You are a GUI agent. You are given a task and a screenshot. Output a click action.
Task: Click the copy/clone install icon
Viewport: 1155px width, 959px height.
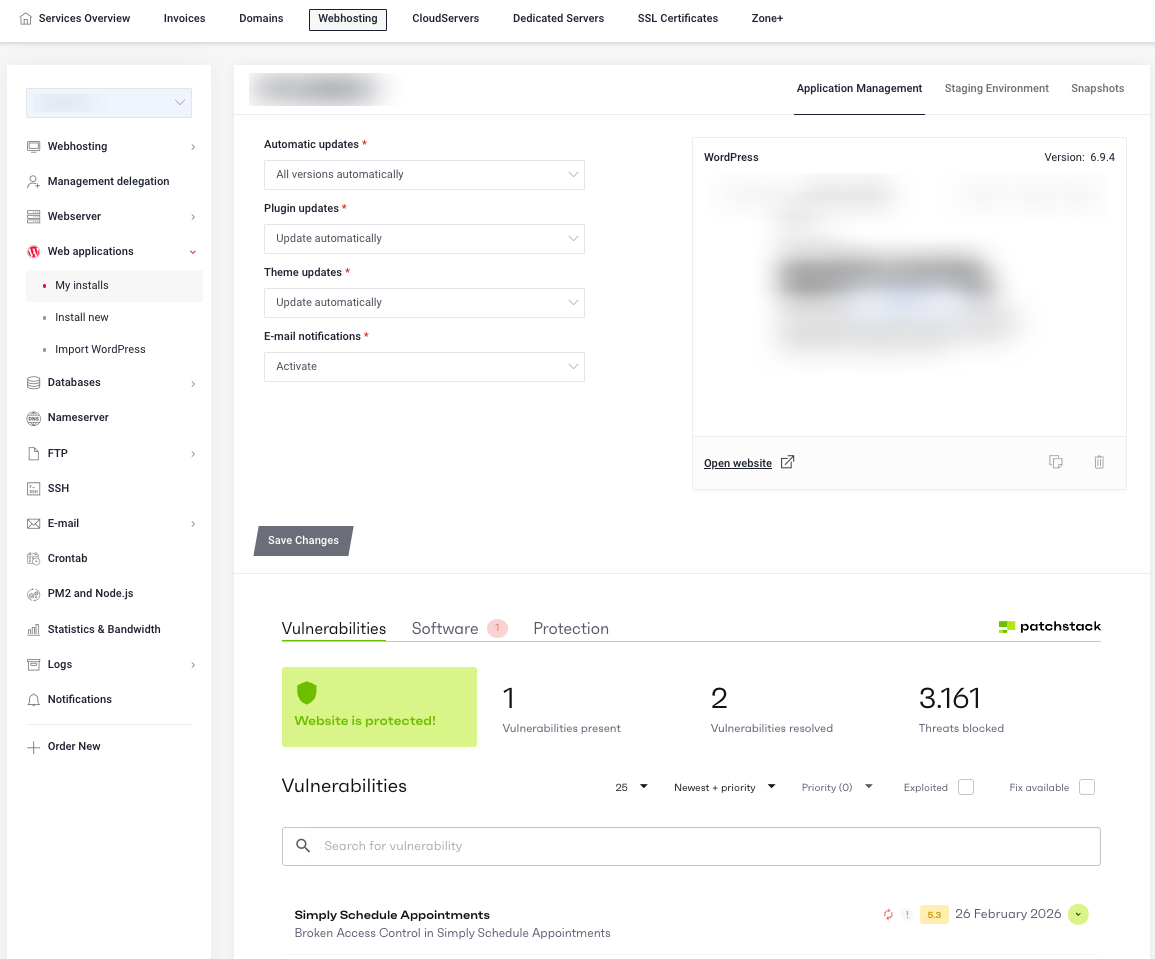click(x=1055, y=462)
